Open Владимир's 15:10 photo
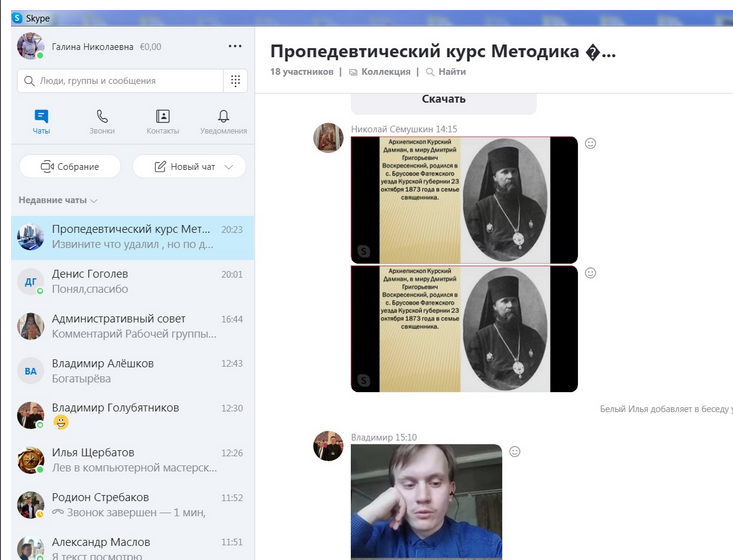This screenshot has width=733, height=560. [426, 502]
